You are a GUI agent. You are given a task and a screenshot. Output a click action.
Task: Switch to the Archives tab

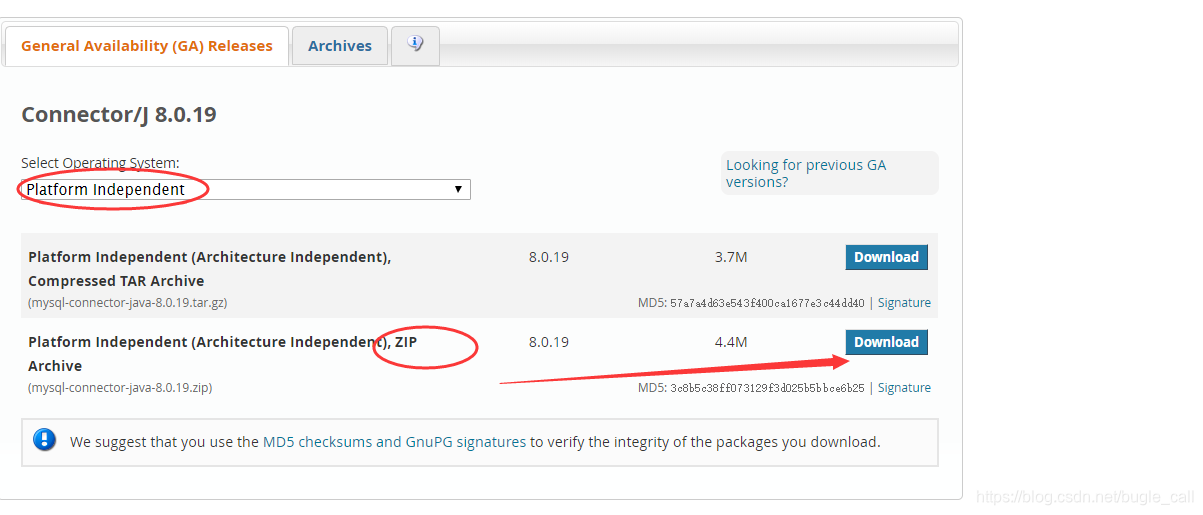(340, 46)
